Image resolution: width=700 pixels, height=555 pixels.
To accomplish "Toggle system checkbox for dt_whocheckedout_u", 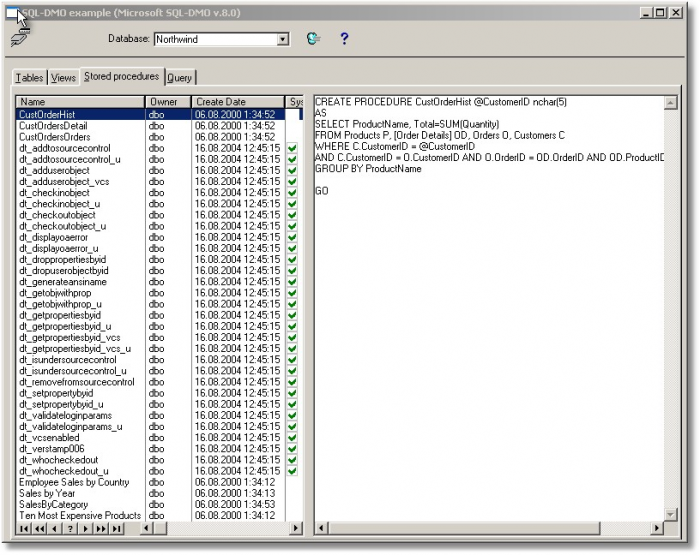I will click(x=292, y=471).
